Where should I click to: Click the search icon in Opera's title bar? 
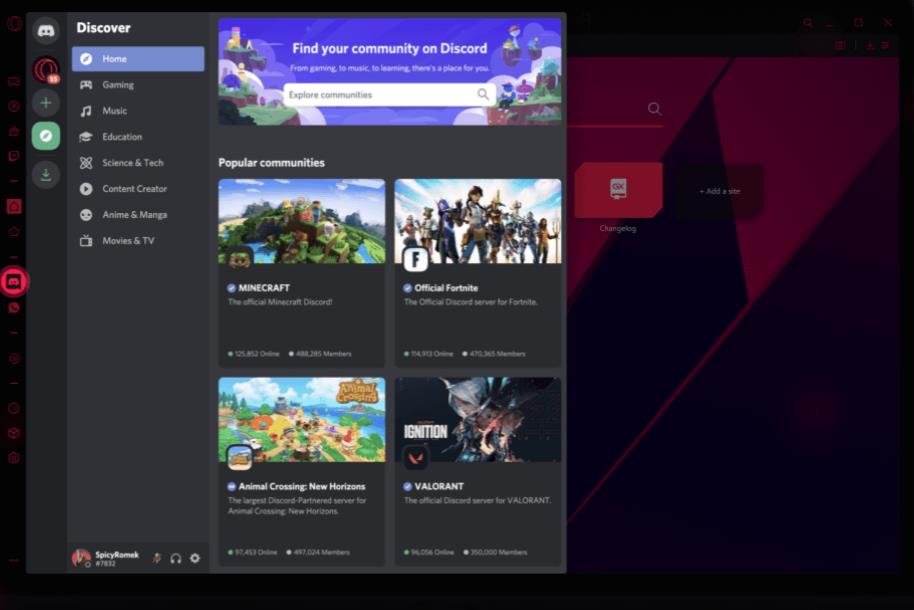pyautogui.click(x=807, y=23)
